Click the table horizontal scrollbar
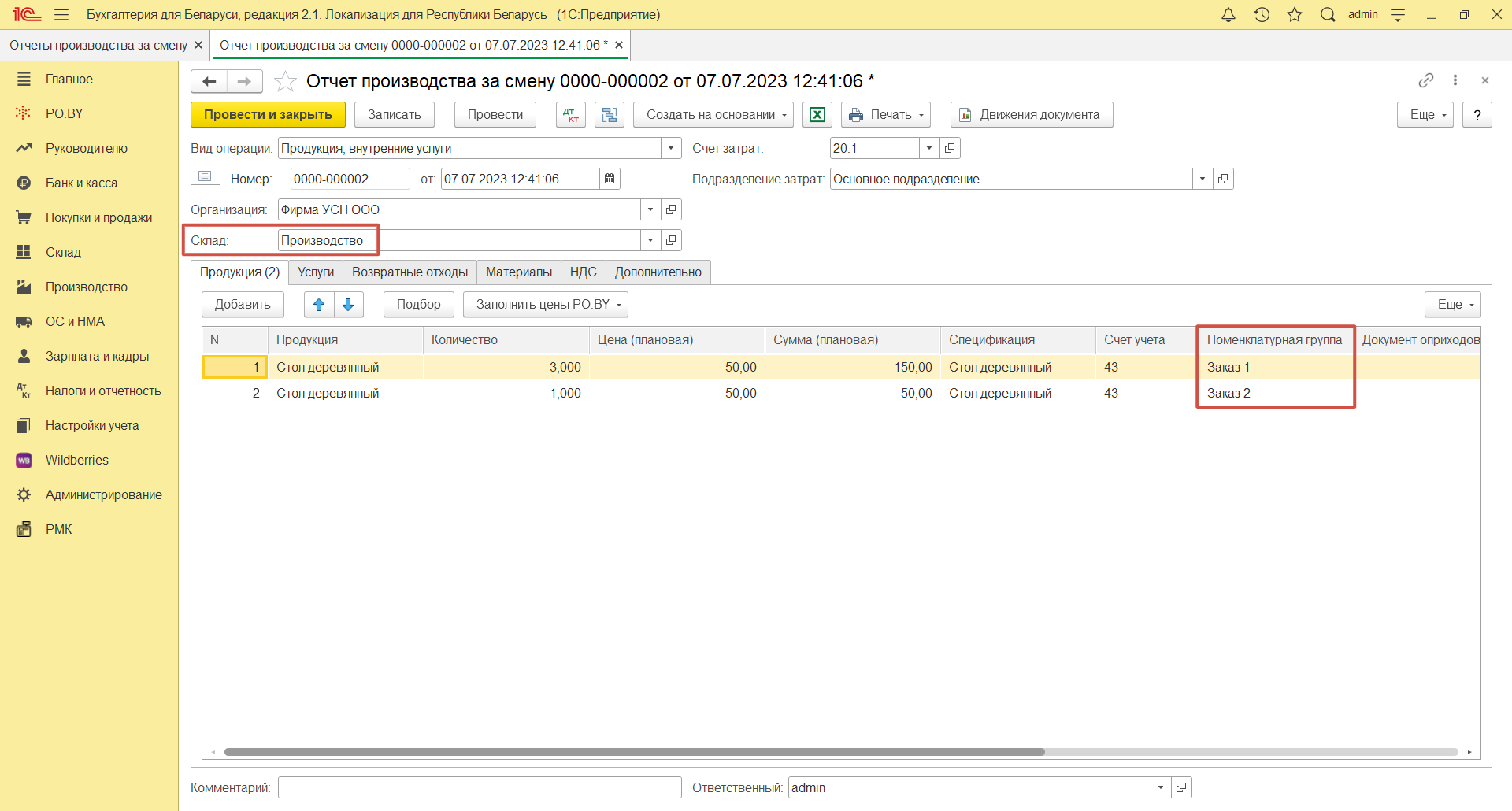This screenshot has width=1512, height=811. tap(635, 752)
